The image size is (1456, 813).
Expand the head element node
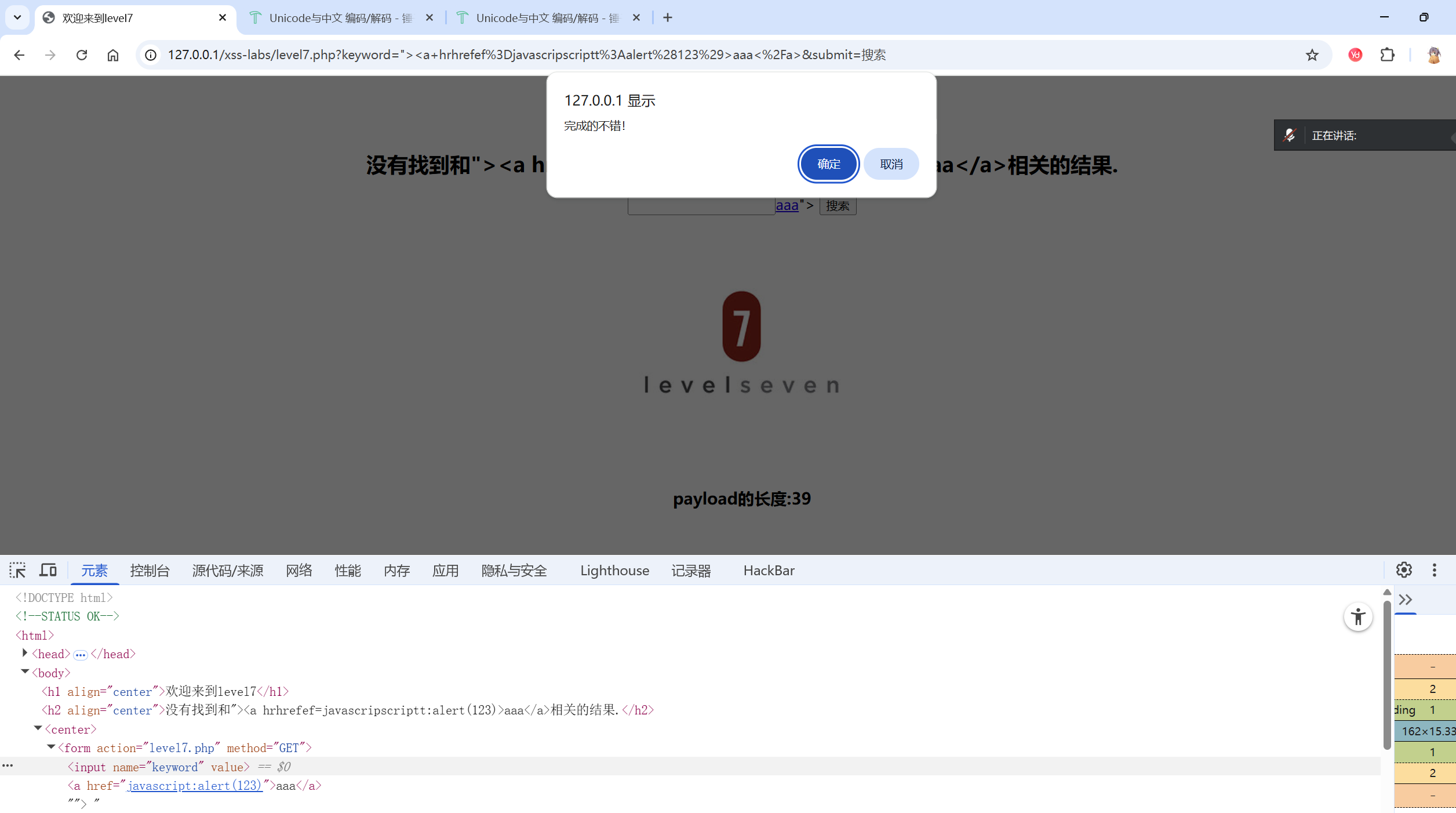pyautogui.click(x=25, y=653)
